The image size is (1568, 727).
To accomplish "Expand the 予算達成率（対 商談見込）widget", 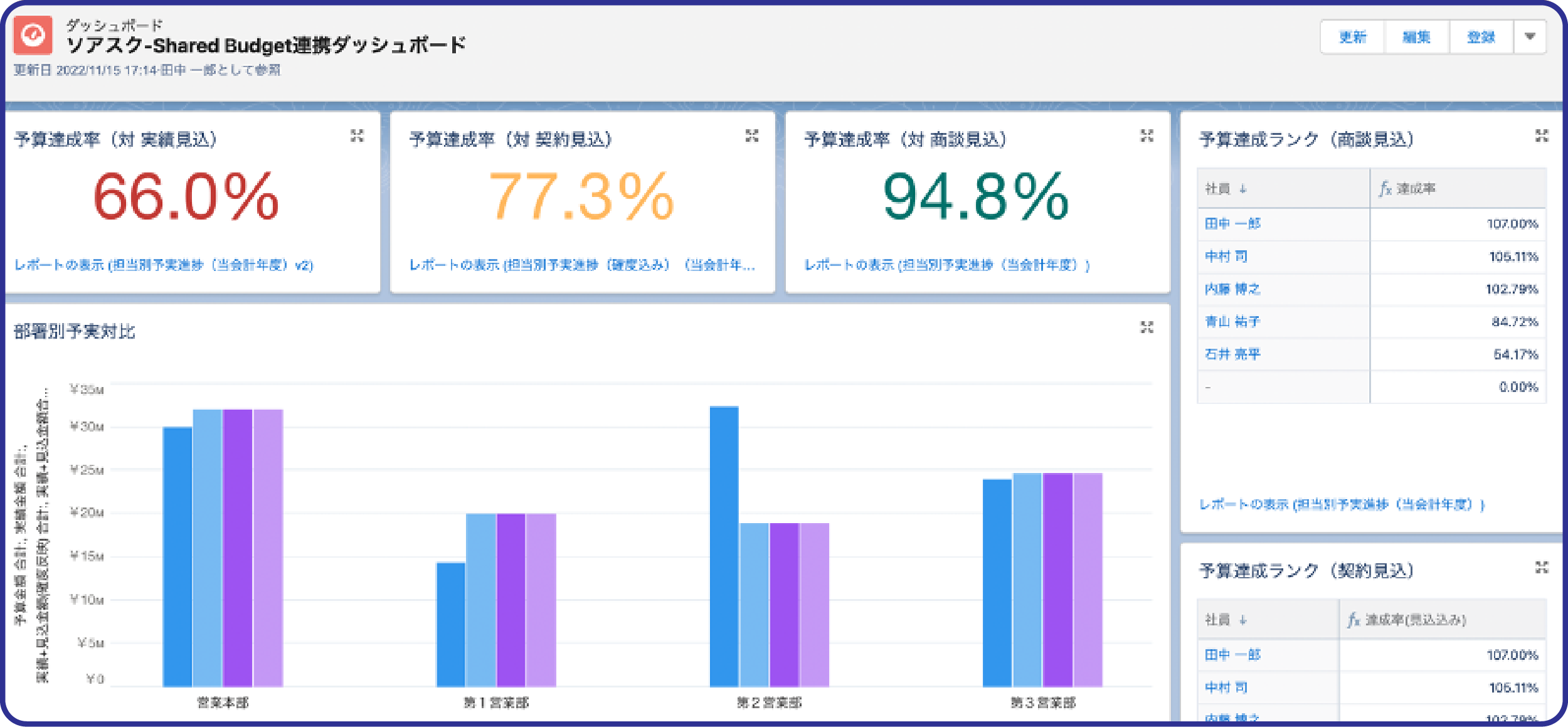I will click(1147, 135).
